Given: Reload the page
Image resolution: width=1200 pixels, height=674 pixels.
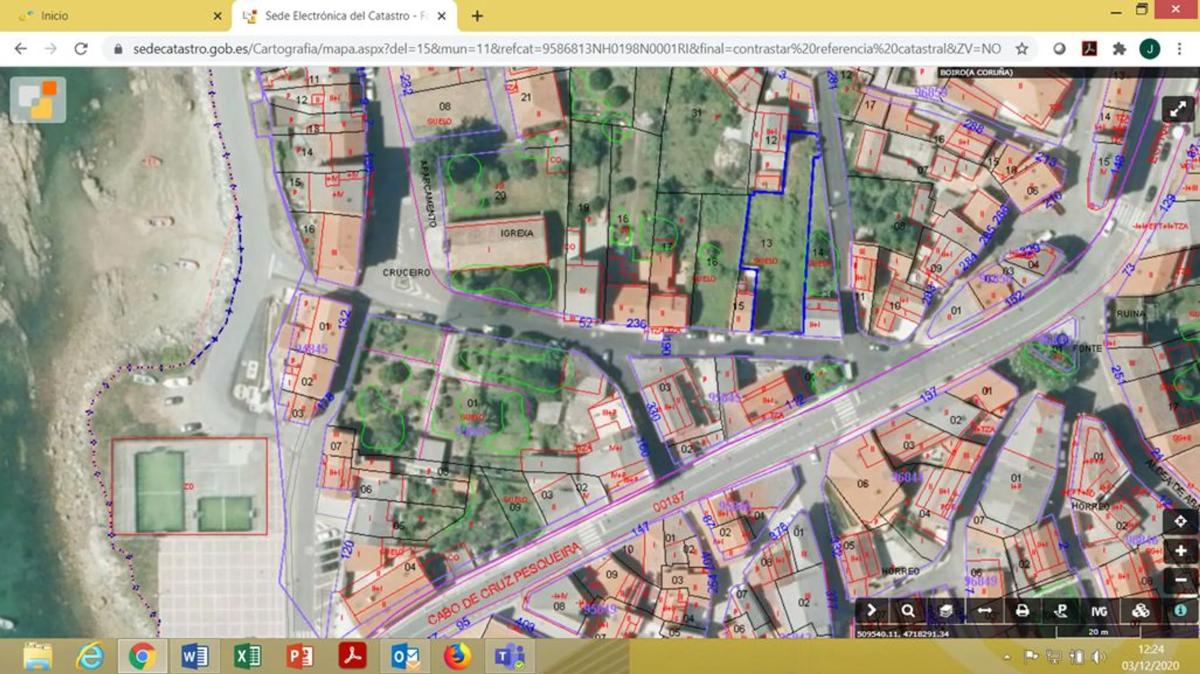Looking at the screenshot, I should 81,48.
